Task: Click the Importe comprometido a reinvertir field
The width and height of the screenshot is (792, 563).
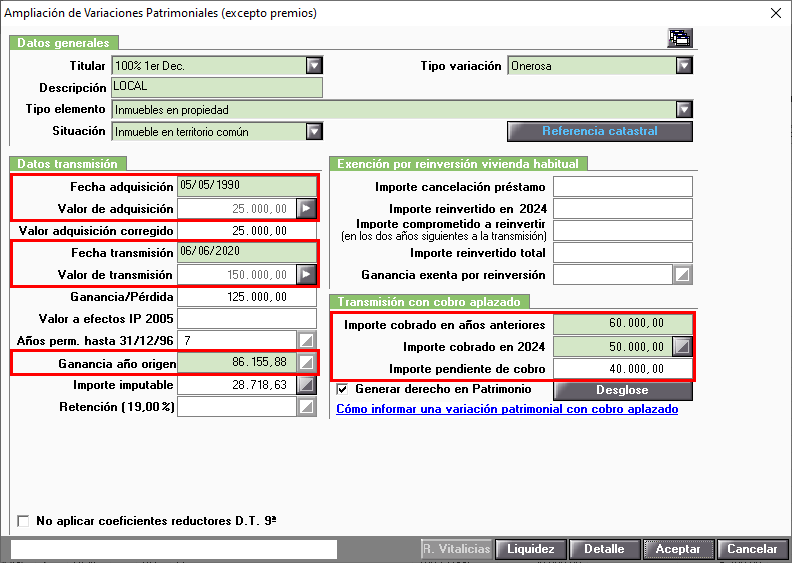Action: click(x=623, y=230)
